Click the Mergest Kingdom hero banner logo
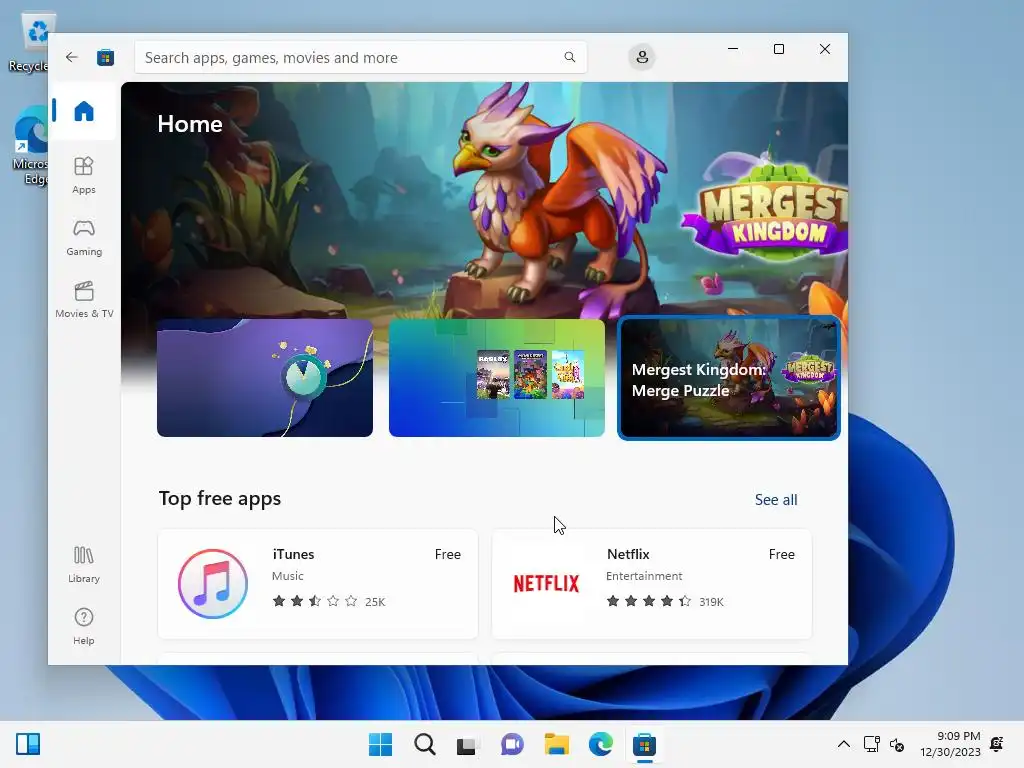The height and width of the screenshot is (768, 1024). (x=767, y=210)
